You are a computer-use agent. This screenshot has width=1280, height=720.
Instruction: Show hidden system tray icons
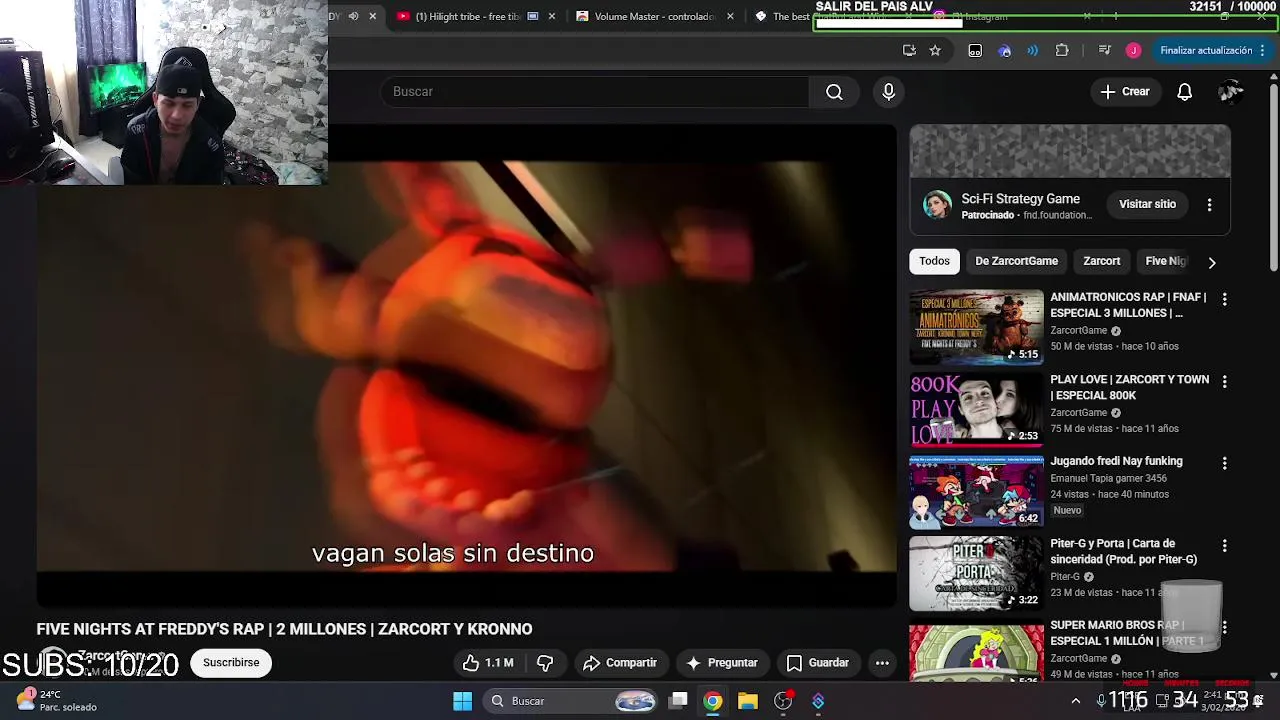pos(1076,701)
